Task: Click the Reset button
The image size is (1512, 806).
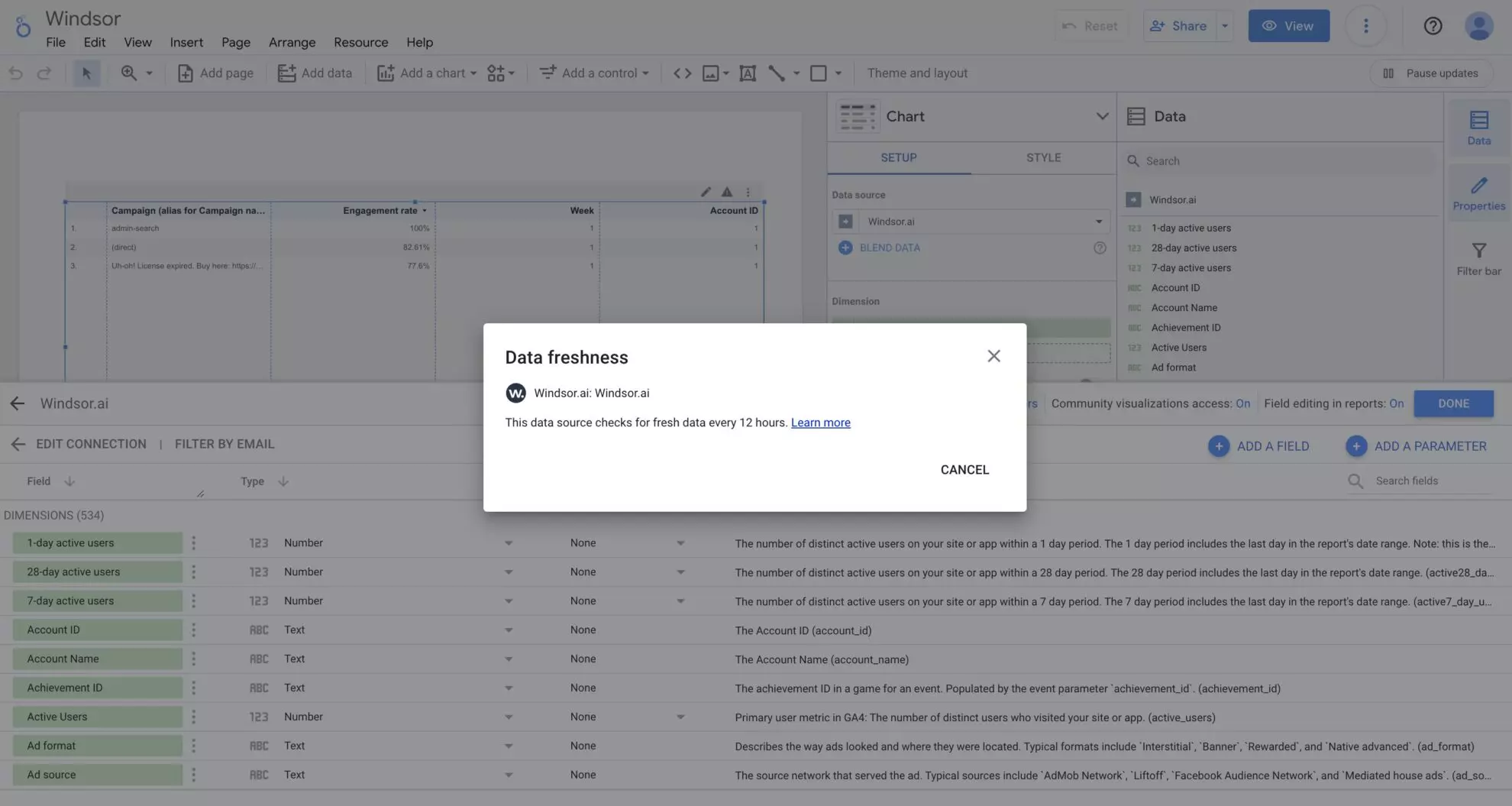Action: pos(1090,26)
